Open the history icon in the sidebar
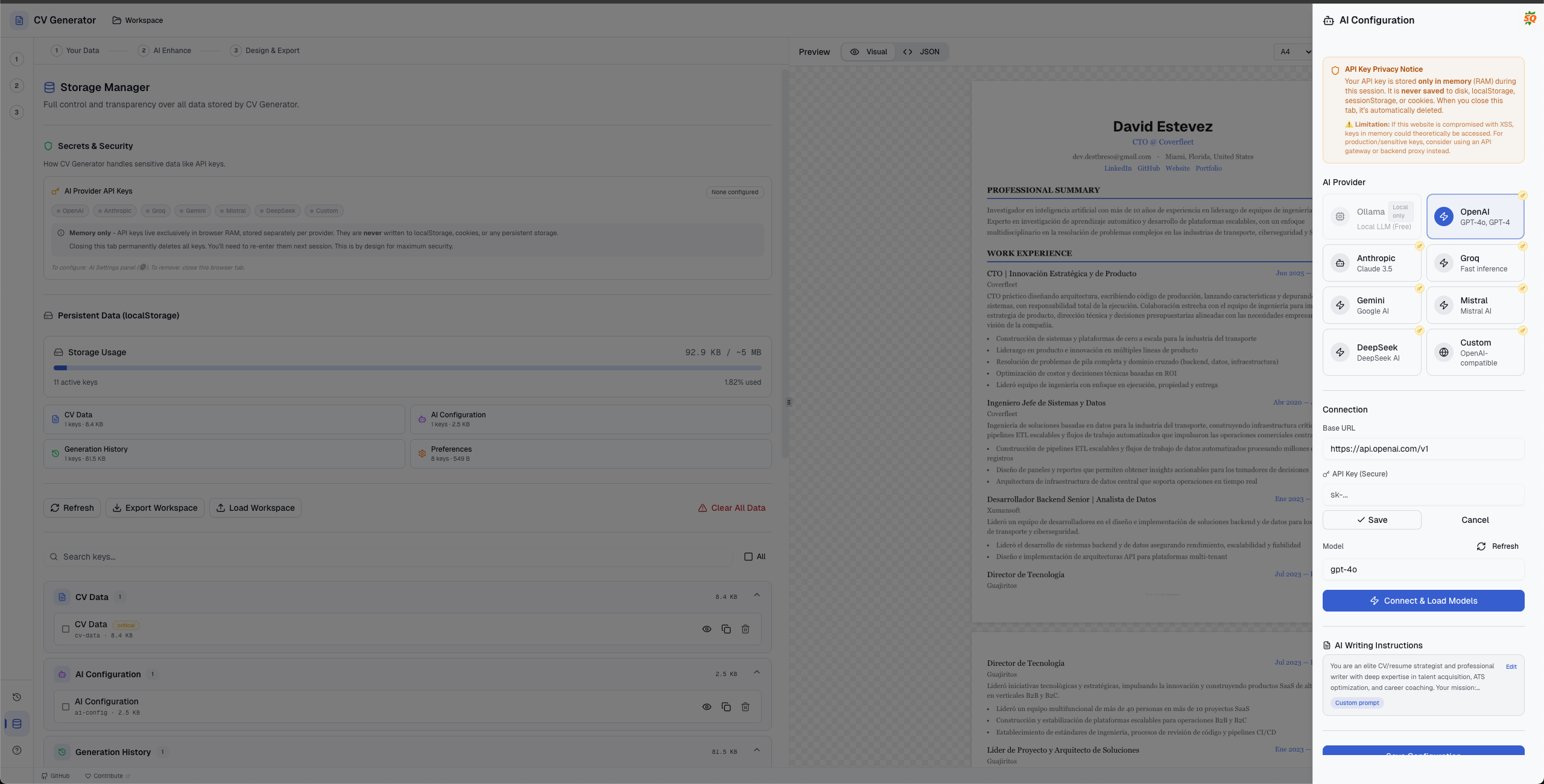Image resolution: width=1544 pixels, height=784 pixels. 16,697
